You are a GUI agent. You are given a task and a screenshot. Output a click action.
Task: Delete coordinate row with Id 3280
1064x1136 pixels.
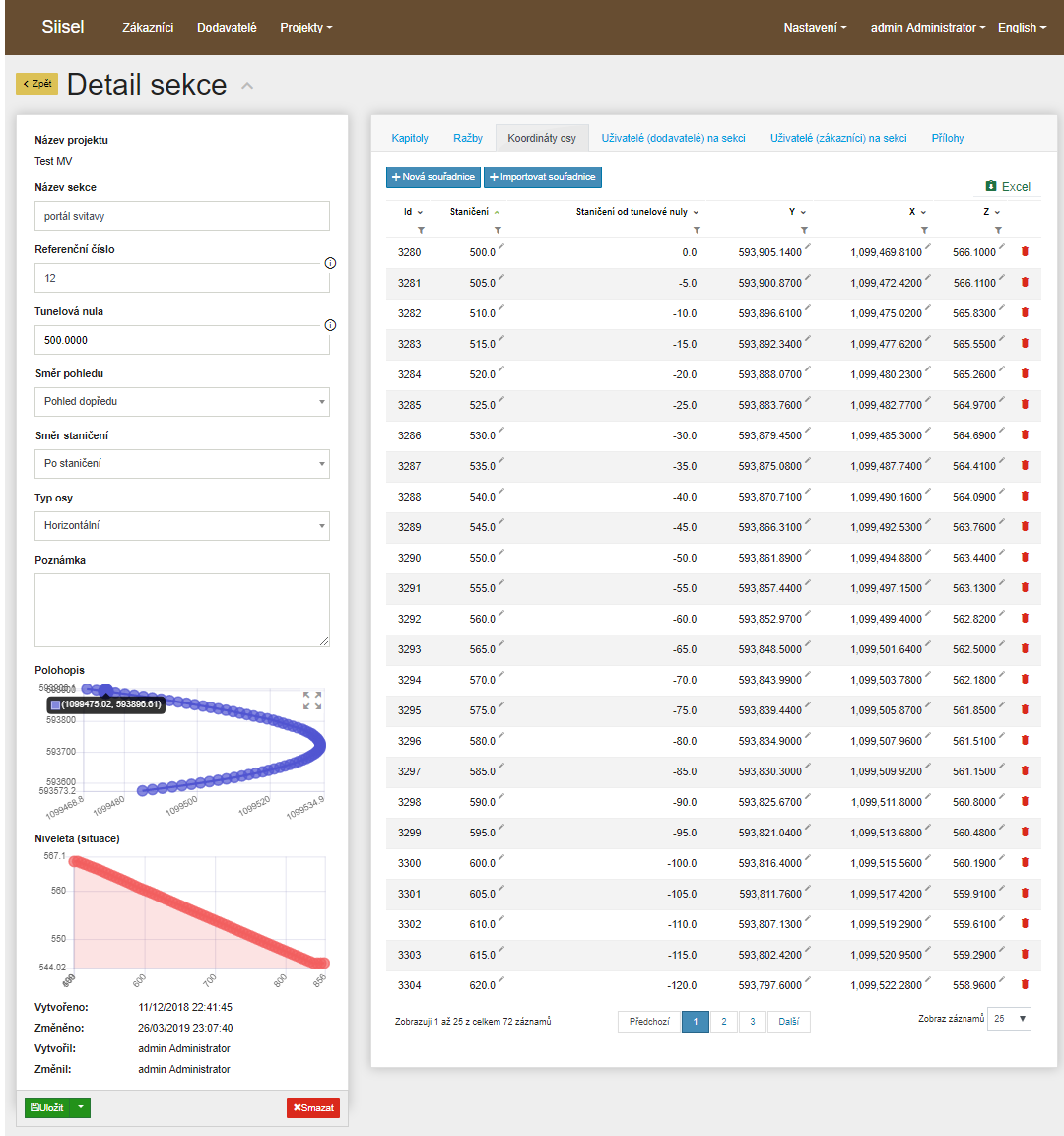tap(1025, 252)
